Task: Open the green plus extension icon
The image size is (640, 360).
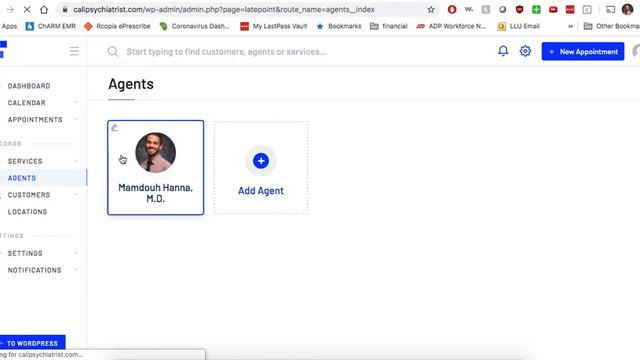Action: [x=536, y=9]
